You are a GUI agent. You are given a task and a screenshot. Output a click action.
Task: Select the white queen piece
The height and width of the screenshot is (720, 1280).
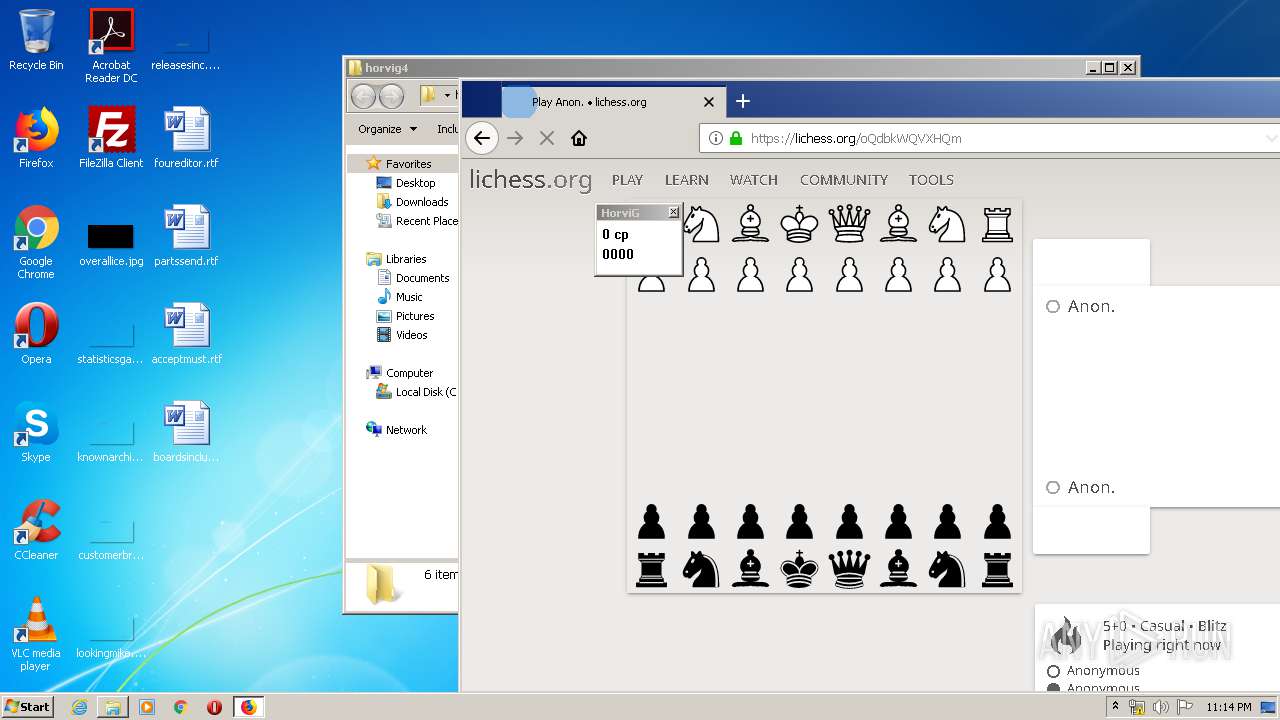pyautogui.click(x=848, y=224)
